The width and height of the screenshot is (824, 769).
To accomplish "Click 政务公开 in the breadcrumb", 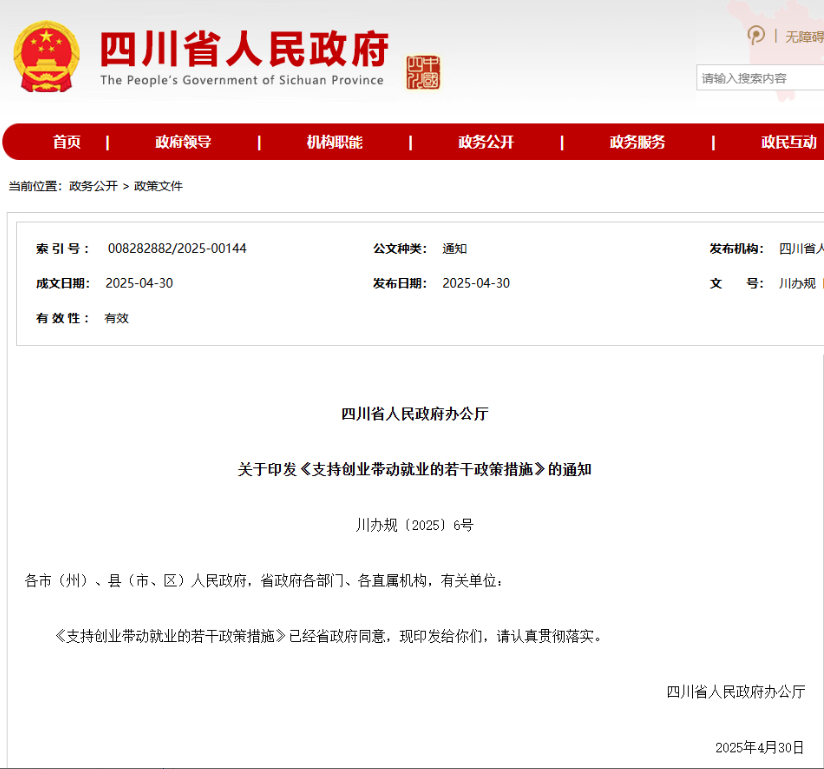I will (93, 186).
